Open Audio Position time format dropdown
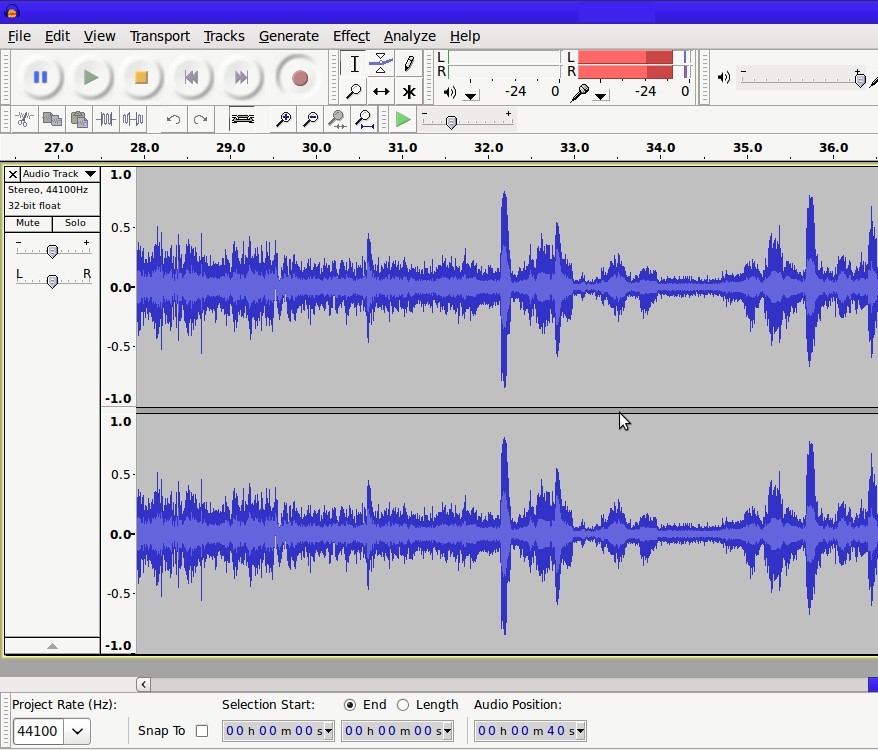878x750 pixels. pos(581,731)
